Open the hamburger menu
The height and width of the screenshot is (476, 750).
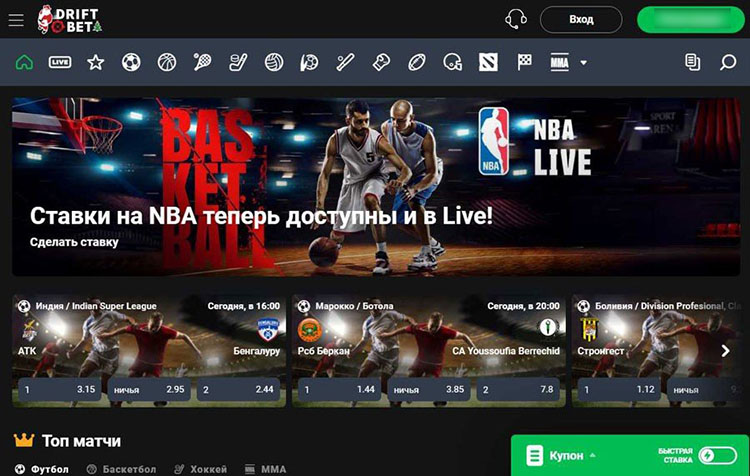(16, 20)
